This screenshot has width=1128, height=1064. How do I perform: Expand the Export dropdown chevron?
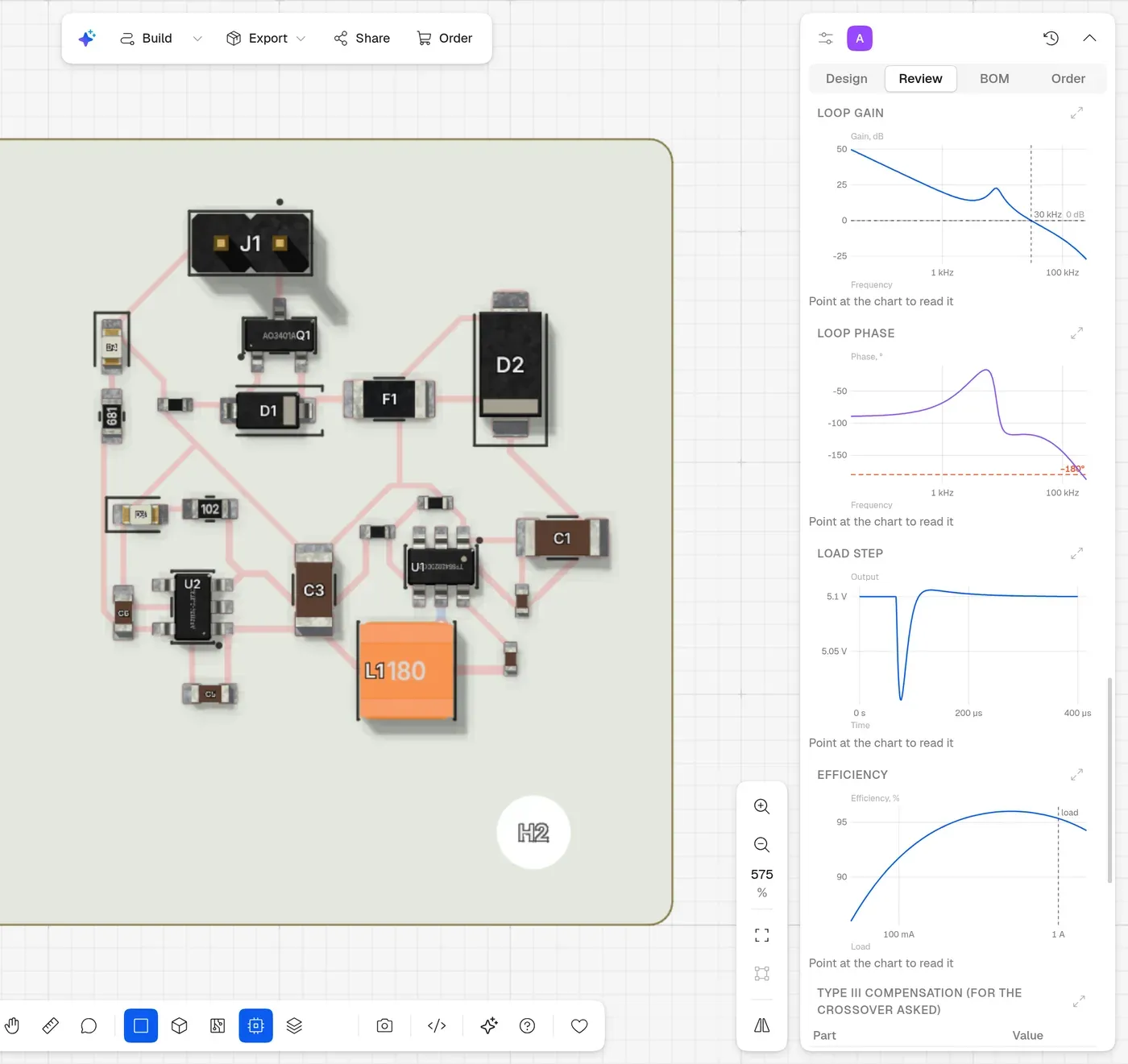coord(301,39)
